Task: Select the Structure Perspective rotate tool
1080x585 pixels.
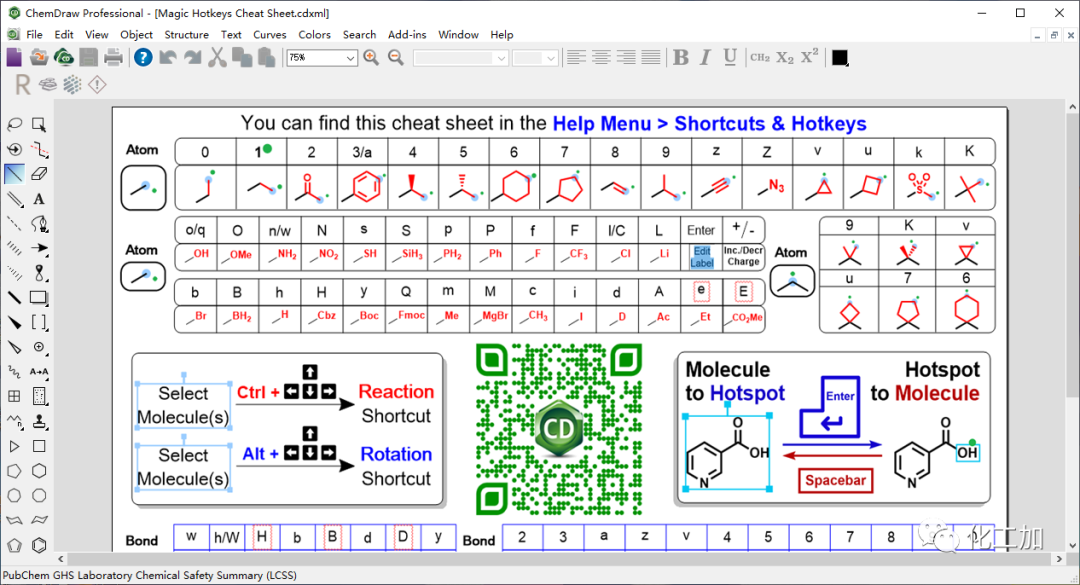Action: click(x=14, y=150)
